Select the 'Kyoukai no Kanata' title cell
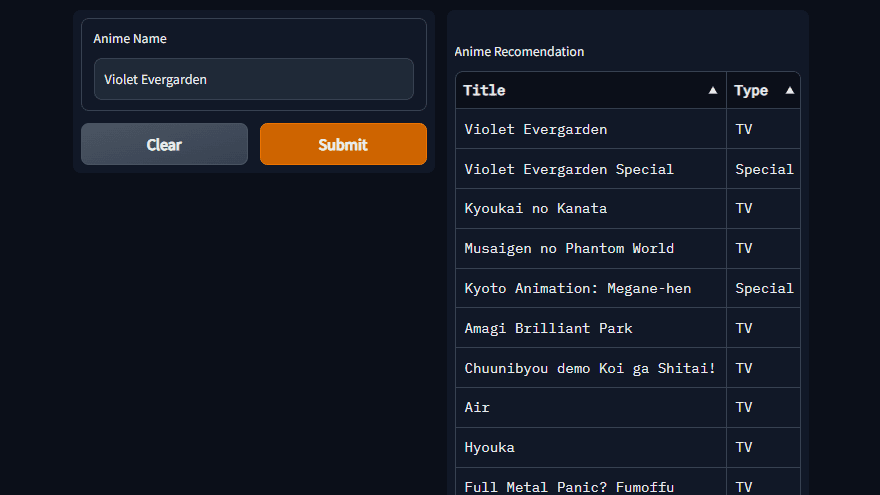This screenshot has width=880, height=495. (591, 209)
